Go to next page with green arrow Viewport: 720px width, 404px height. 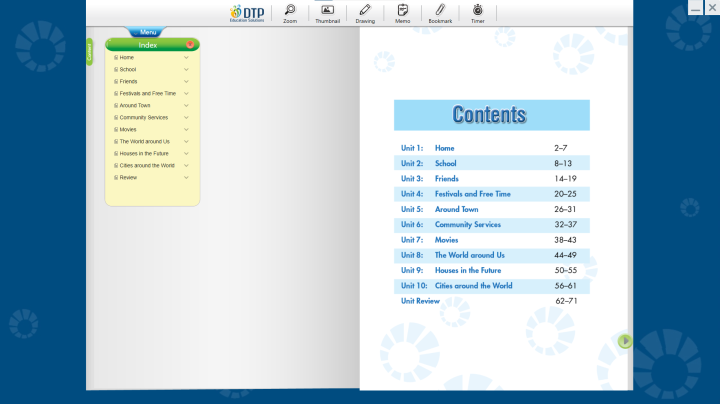coord(625,341)
